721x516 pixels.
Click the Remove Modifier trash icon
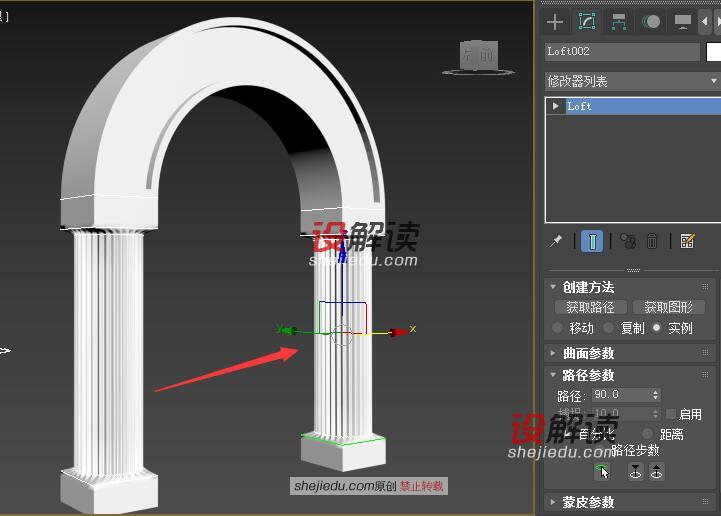[x=652, y=241]
